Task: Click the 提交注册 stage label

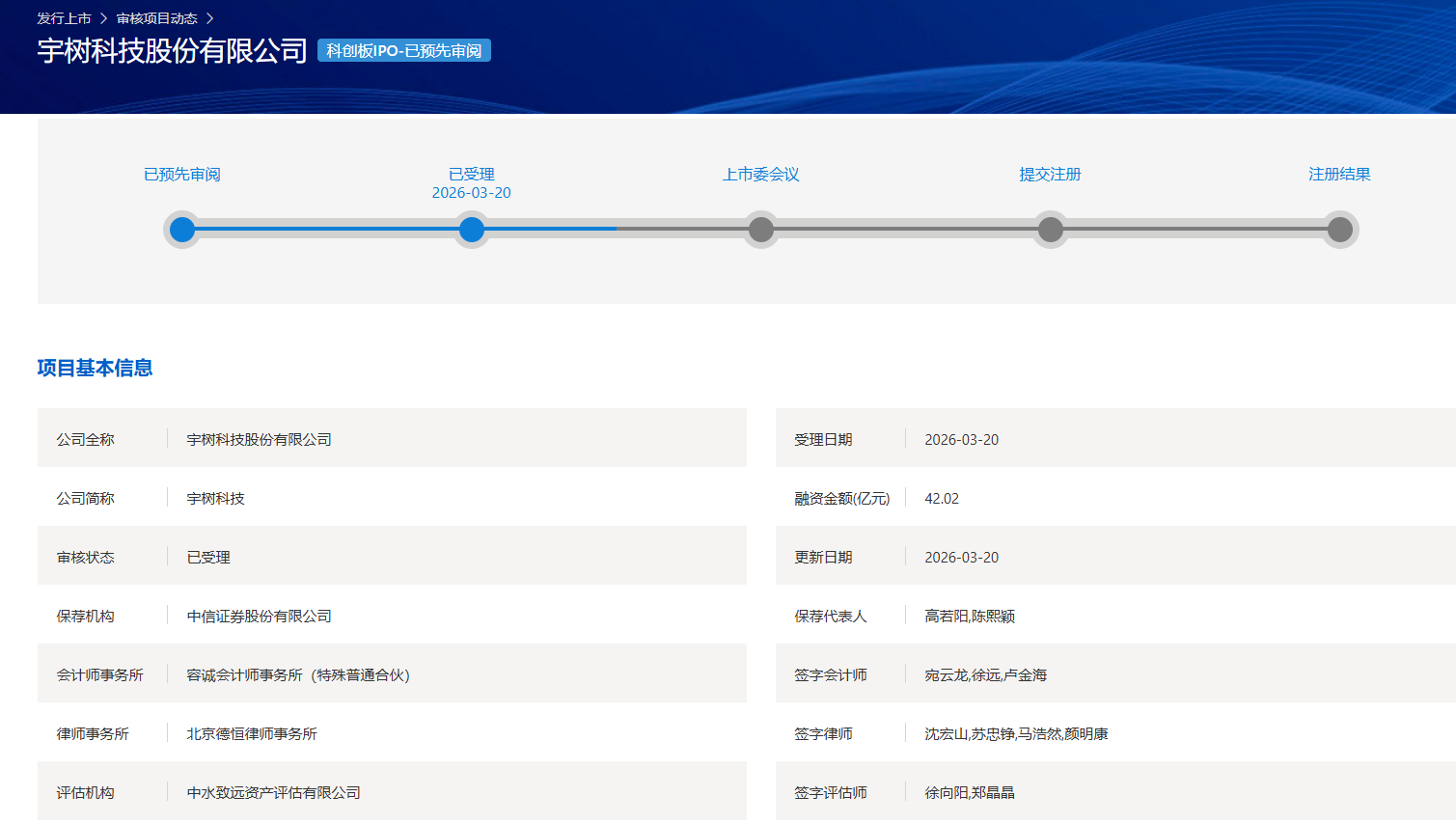Action: [1050, 175]
